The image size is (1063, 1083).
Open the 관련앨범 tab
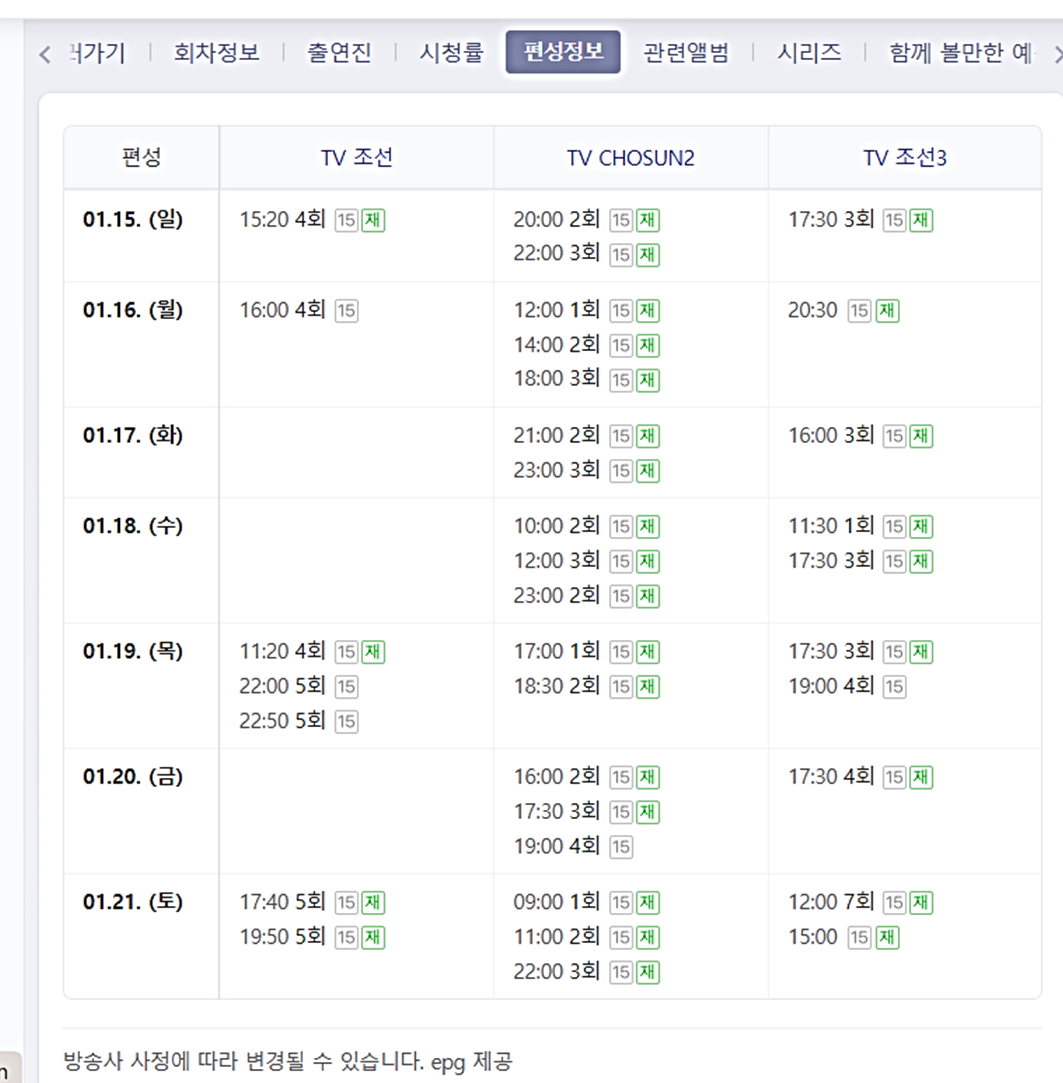[x=686, y=53]
